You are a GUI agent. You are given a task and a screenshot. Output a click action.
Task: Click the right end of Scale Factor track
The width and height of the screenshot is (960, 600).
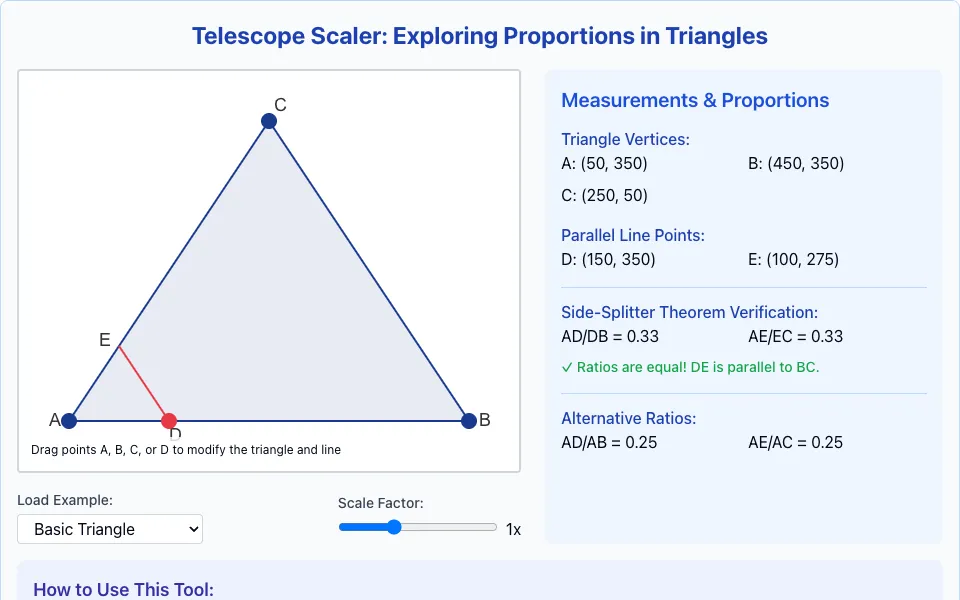(x=492, y=527)
